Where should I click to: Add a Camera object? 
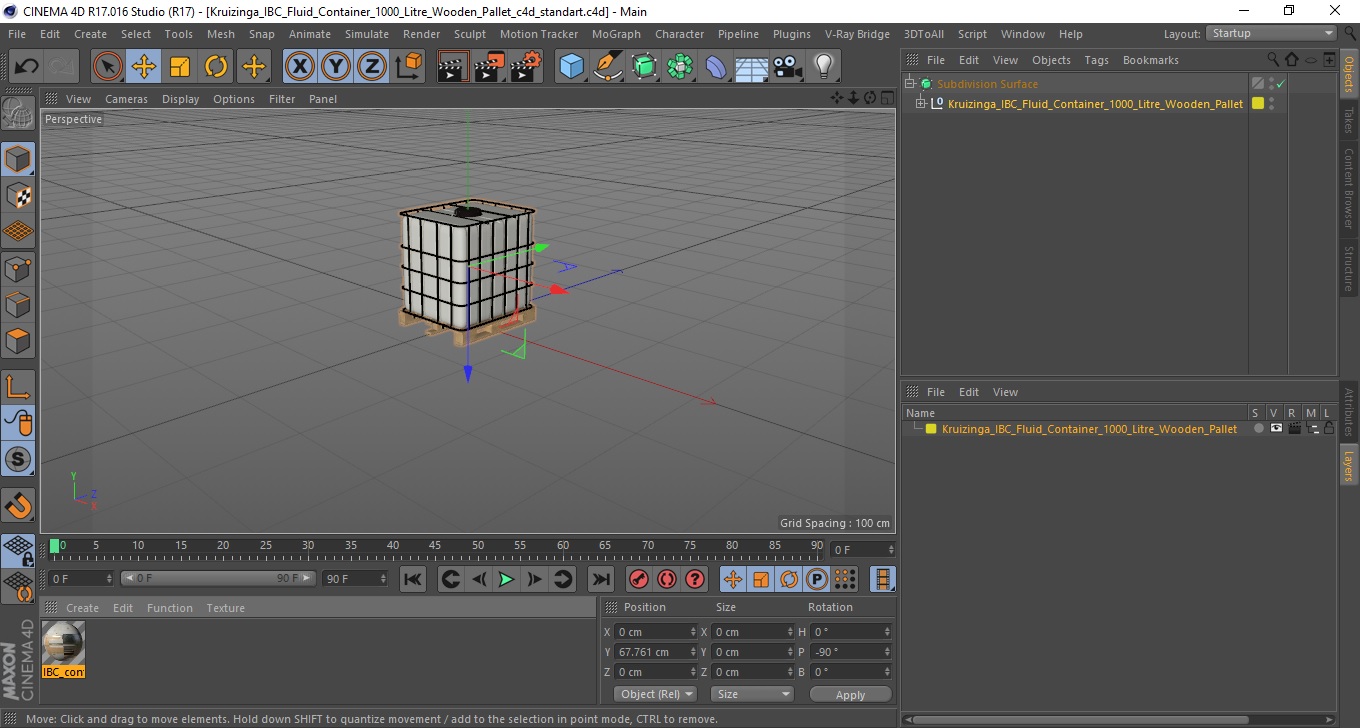[787, 67]
